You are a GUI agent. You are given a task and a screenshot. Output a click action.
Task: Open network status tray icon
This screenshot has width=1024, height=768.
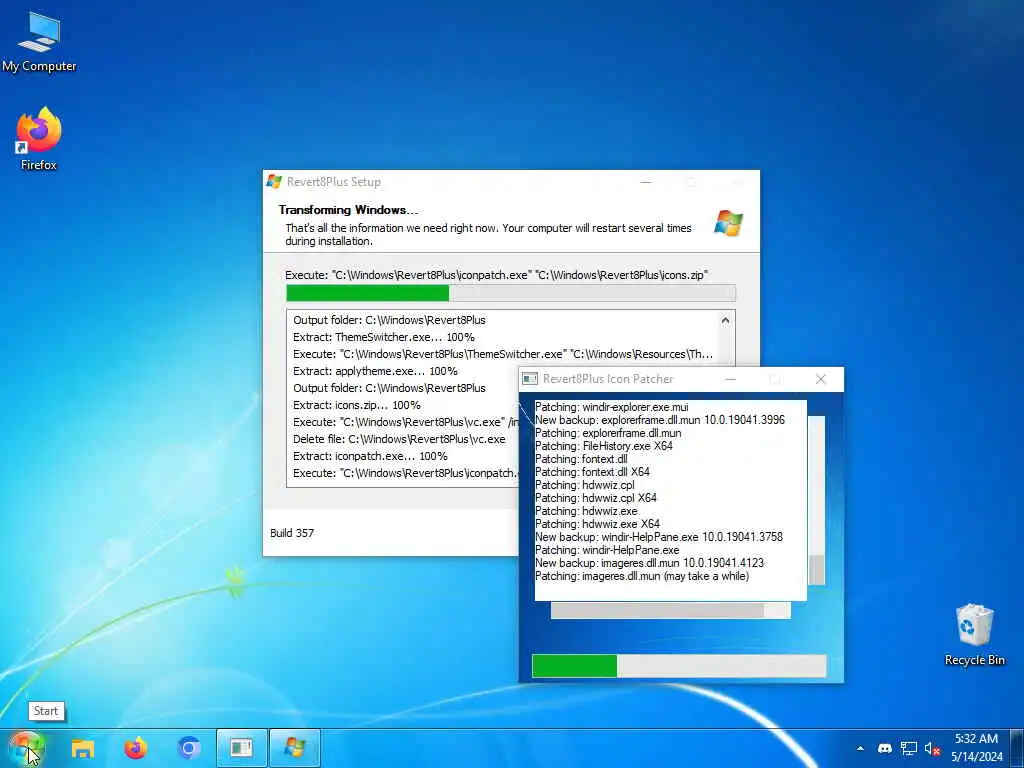[x=908, y=748]
